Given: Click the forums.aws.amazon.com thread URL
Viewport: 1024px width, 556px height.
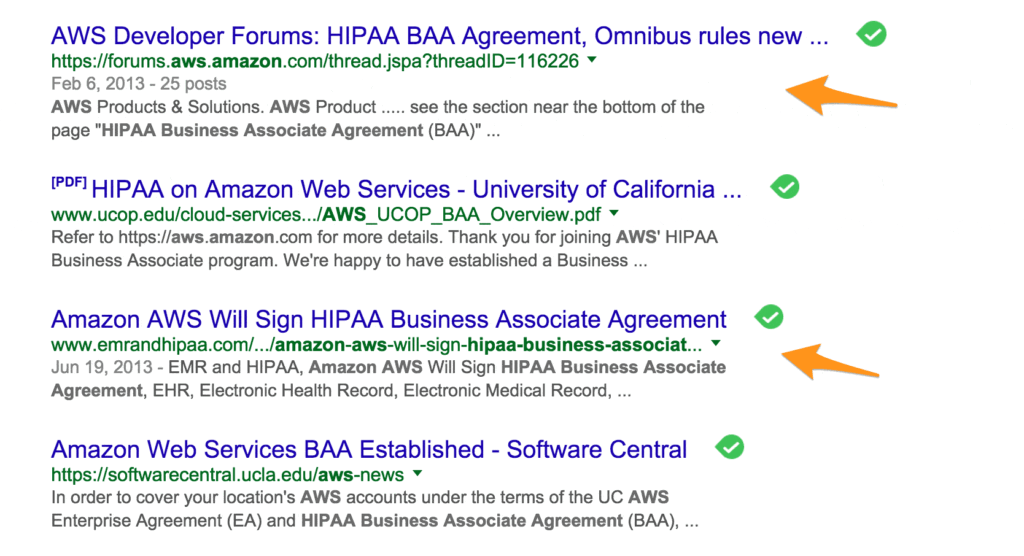Looking at the screenshot, I should coord(315,61).
